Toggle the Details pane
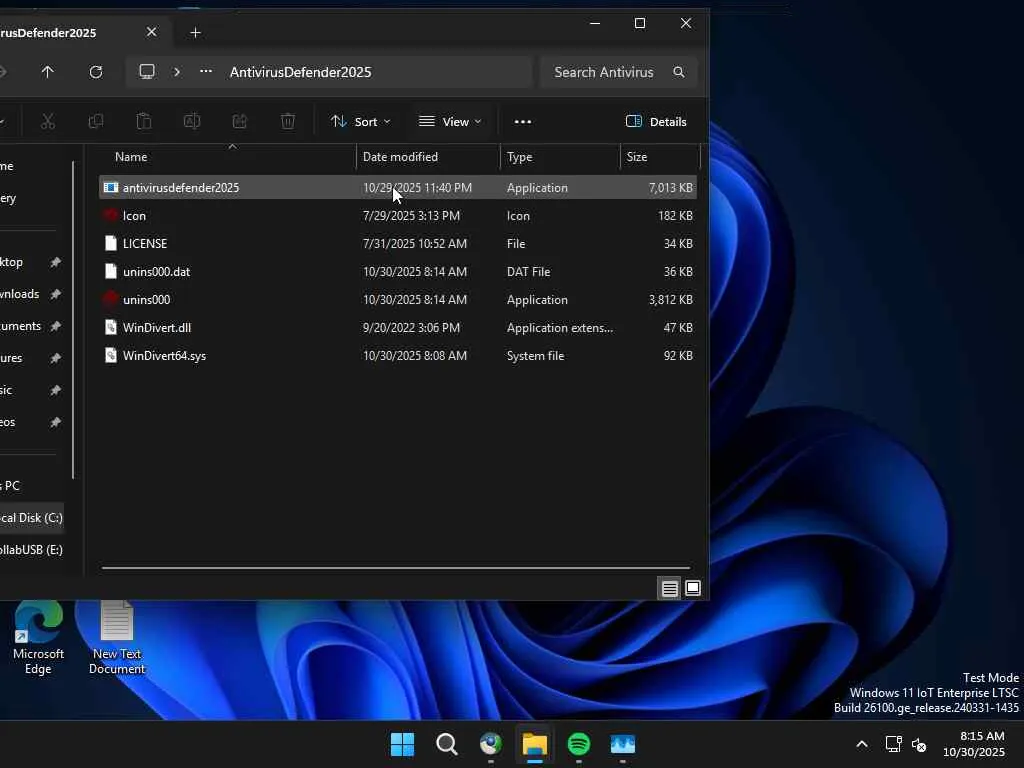Image resolution: width=1024 pixels, height=768 pixels. click(x=656, y=121)
